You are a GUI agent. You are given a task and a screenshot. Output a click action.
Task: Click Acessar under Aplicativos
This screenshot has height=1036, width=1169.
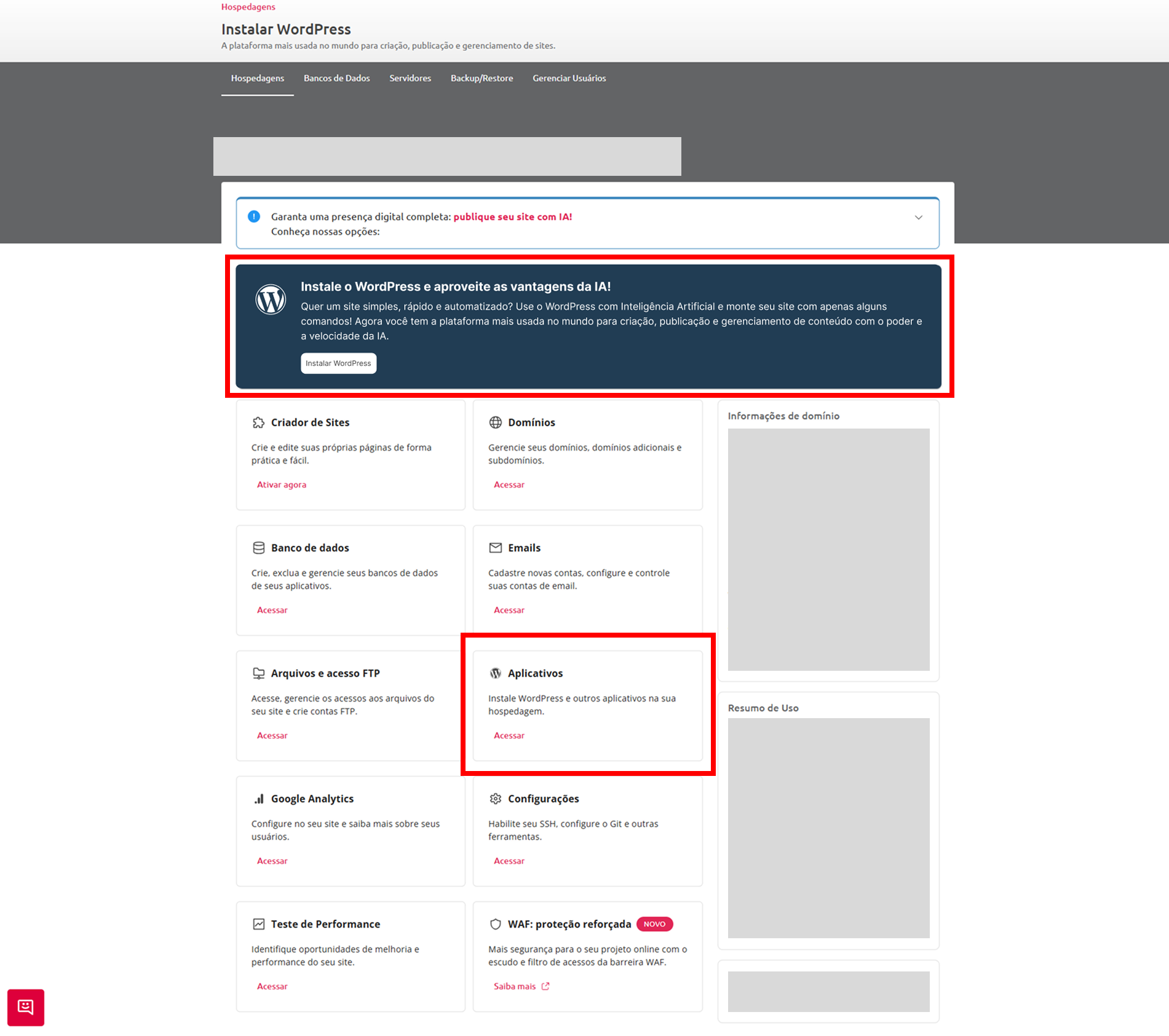pyautogui.click(x=509, y=735)
